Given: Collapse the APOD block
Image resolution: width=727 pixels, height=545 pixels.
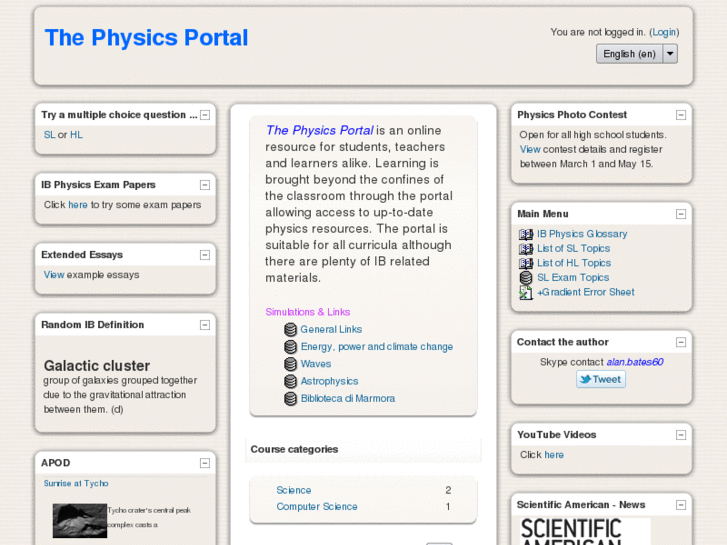Looking at the screenshot, I should click(205, 463).
